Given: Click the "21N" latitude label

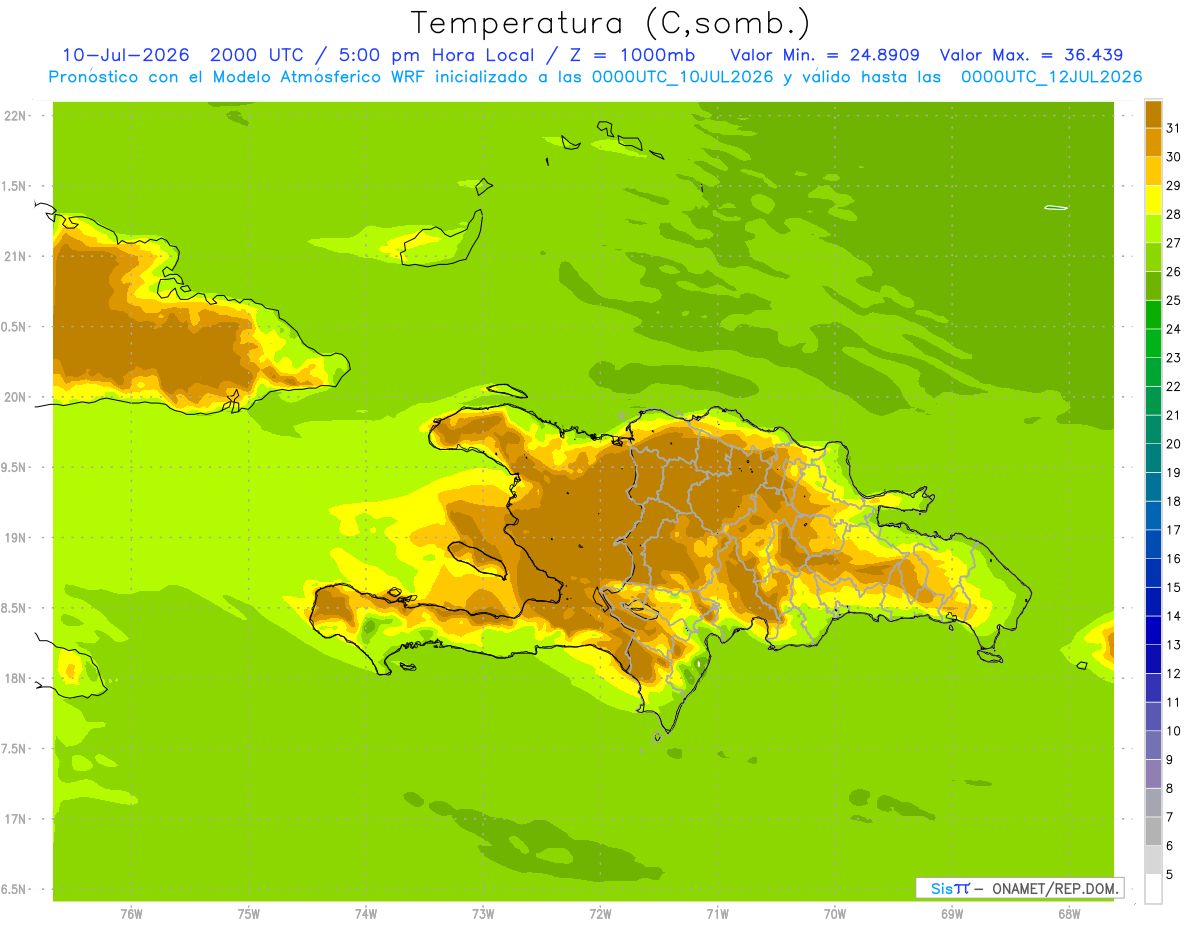Looking at the screenshot, I should coord(17,256).
